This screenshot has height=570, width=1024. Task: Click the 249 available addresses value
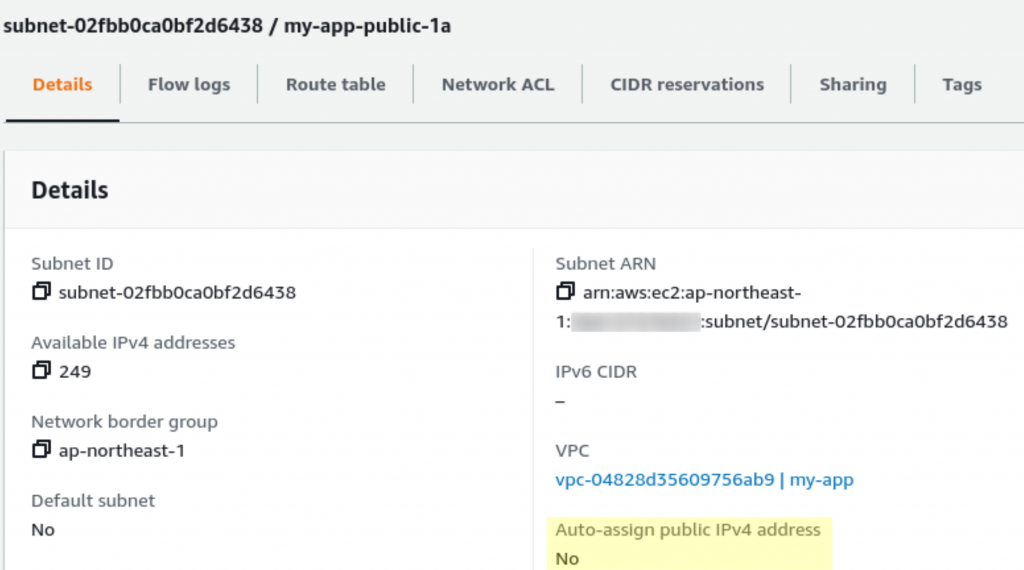pyautogui.click(x=75, y=372)
